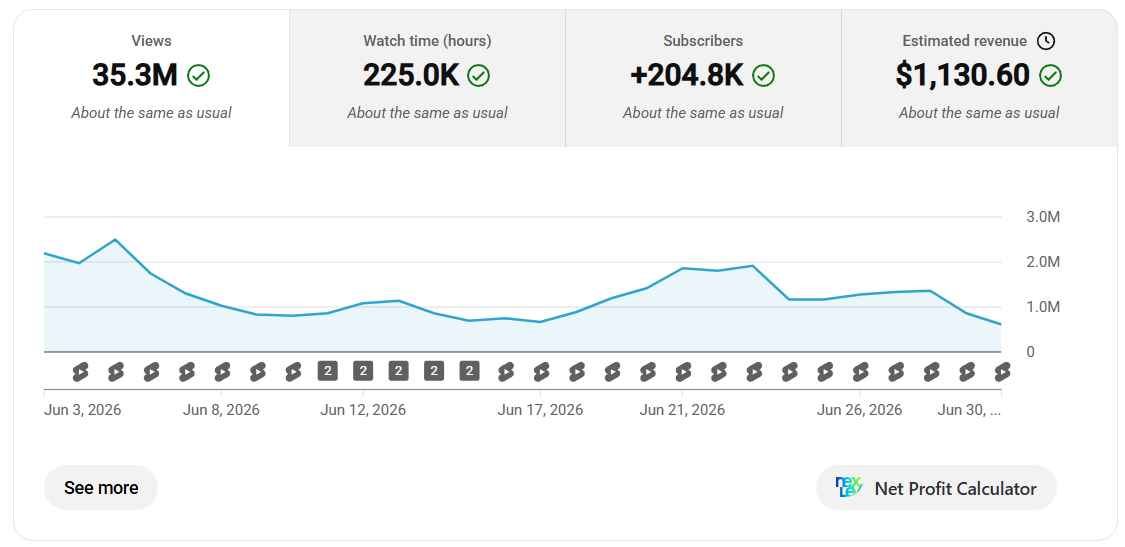Open the Subscribers metric tab
1125x547 pixels.
point(703,79)
